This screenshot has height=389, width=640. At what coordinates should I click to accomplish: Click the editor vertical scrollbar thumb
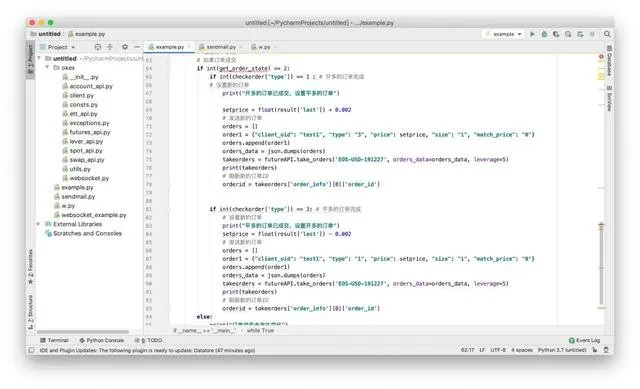click(601, 265)
